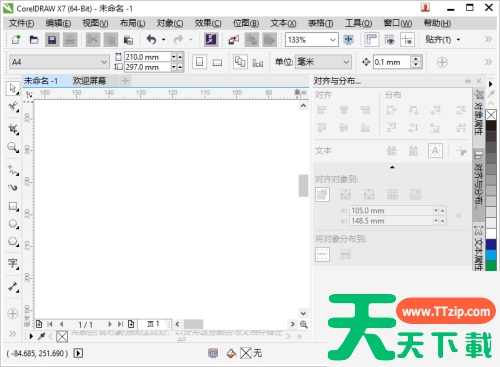Toggle show rulers button
Image resolution: width=500 pixels, height=367 pixels.
coord(371,40)
